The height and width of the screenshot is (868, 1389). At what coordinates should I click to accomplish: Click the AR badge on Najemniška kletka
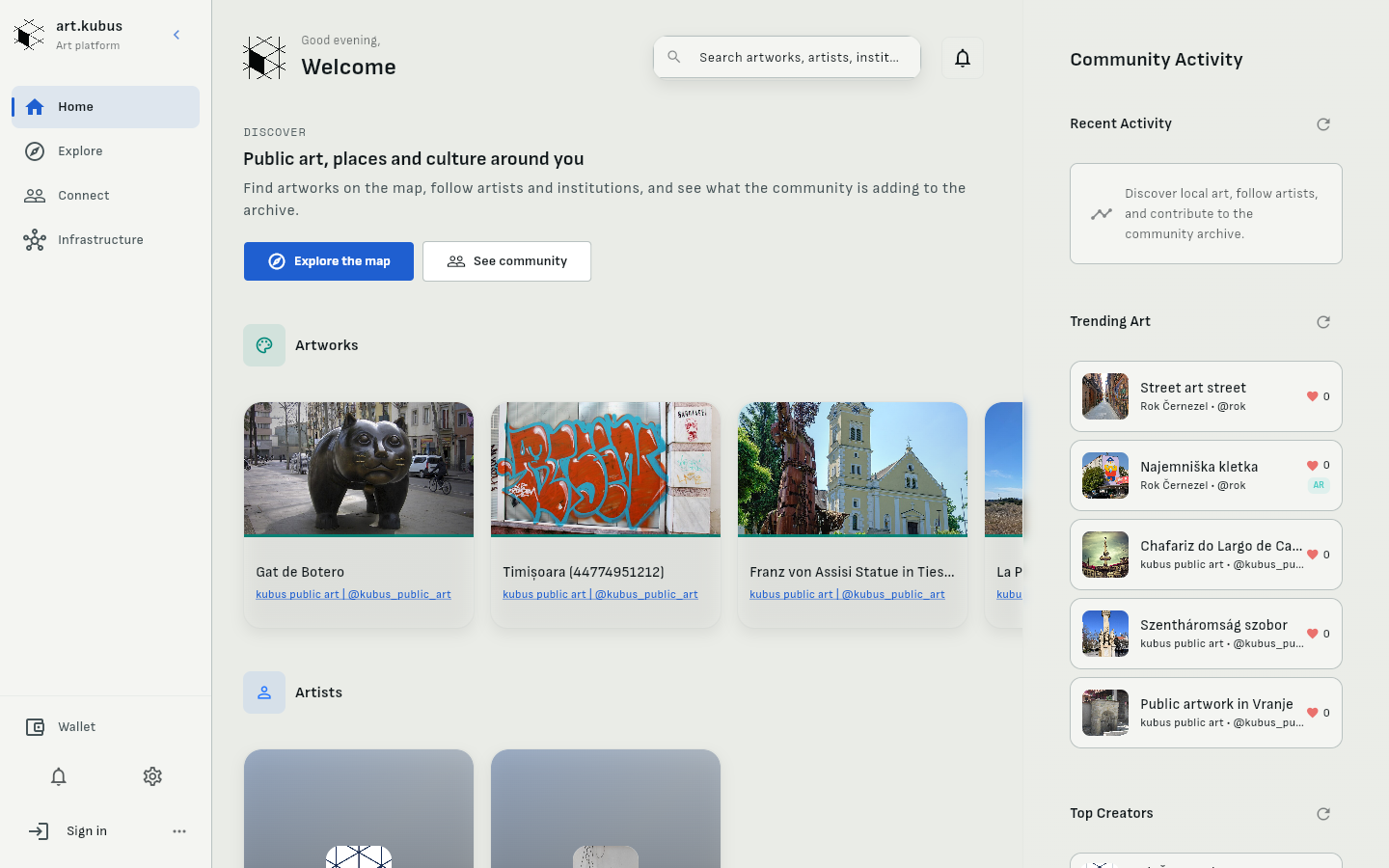(1319, 485)
